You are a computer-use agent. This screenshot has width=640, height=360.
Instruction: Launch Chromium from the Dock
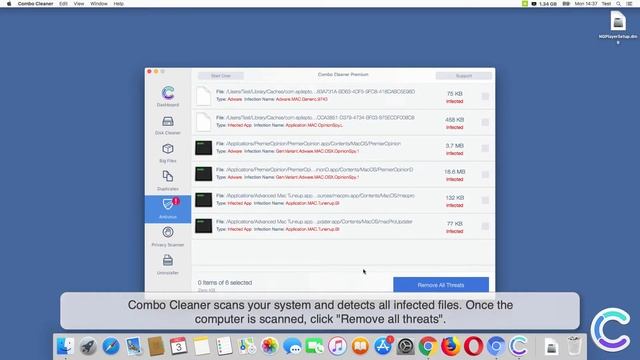tap(496, 346)
